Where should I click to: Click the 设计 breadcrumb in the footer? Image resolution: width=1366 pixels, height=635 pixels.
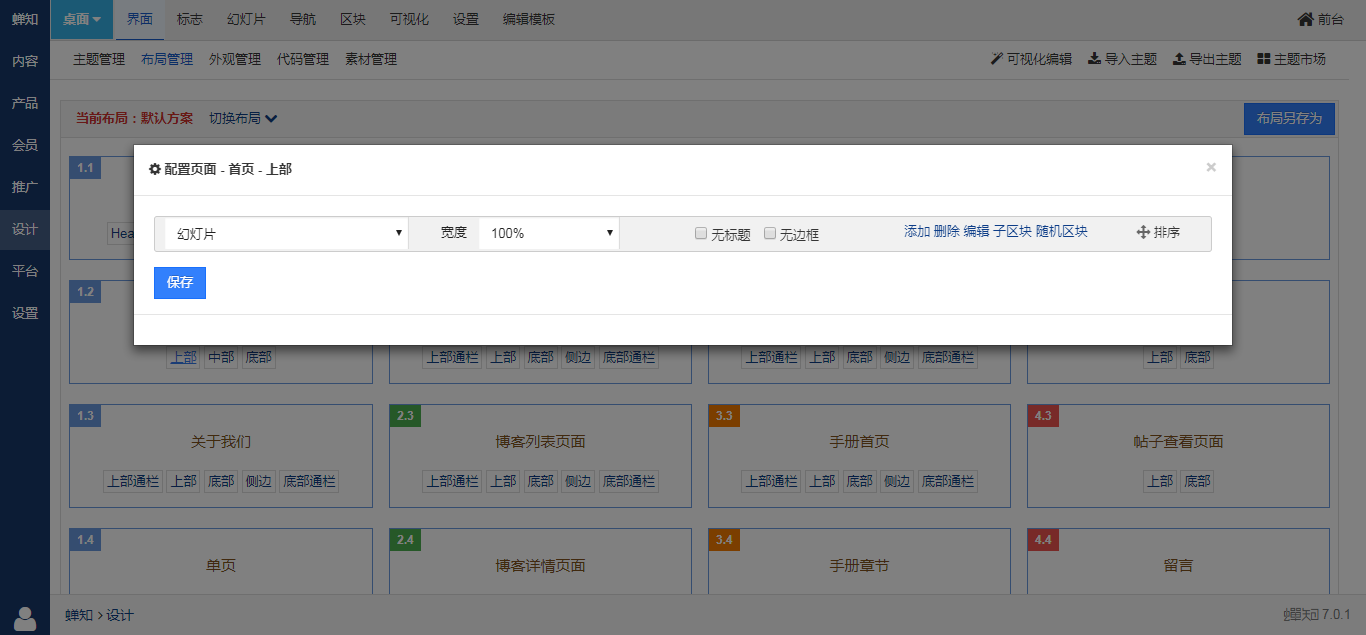coord(120,615)
